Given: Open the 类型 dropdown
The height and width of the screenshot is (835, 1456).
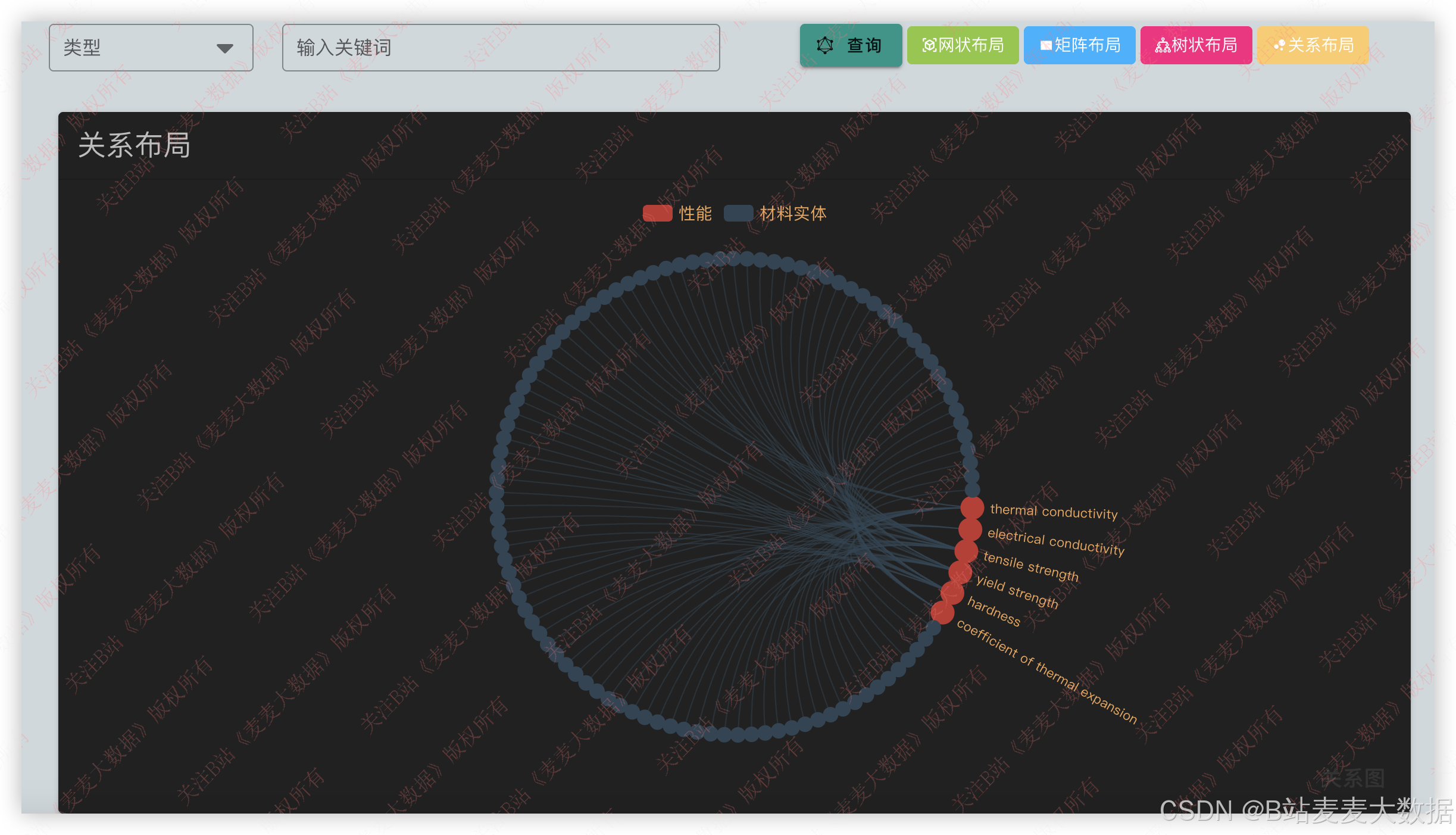Looking at the screenshot, I should (151, 48).
